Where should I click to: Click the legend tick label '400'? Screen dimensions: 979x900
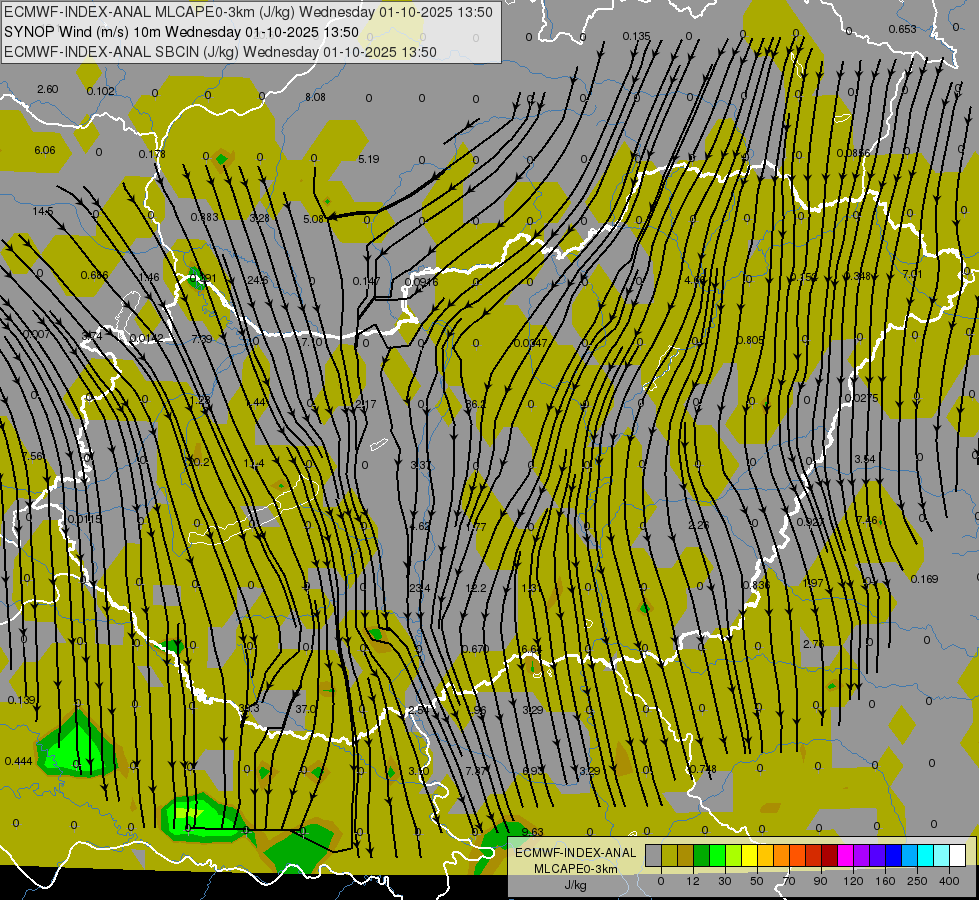coord(949,881)
